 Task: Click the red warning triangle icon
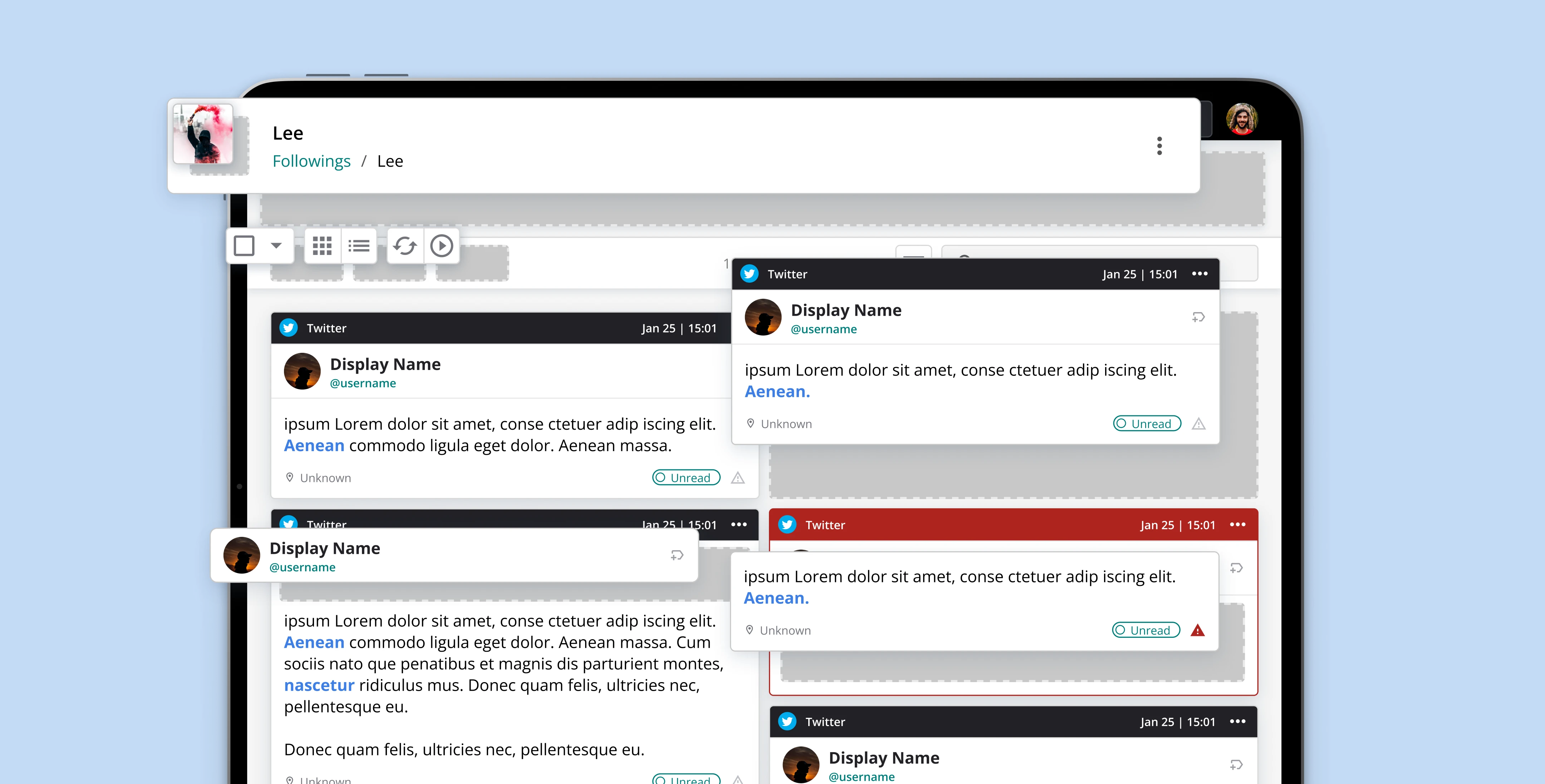pyautogui.click(x=1197, y=630)
